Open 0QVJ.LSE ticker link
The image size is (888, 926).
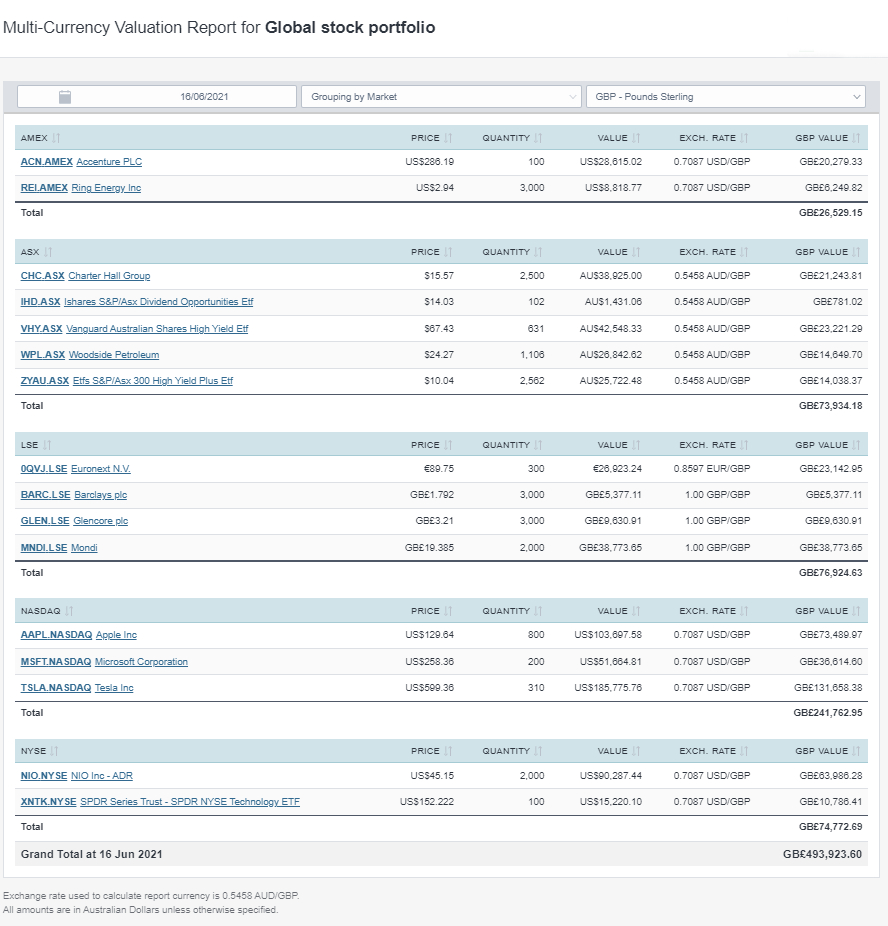(x=44, y=469)
